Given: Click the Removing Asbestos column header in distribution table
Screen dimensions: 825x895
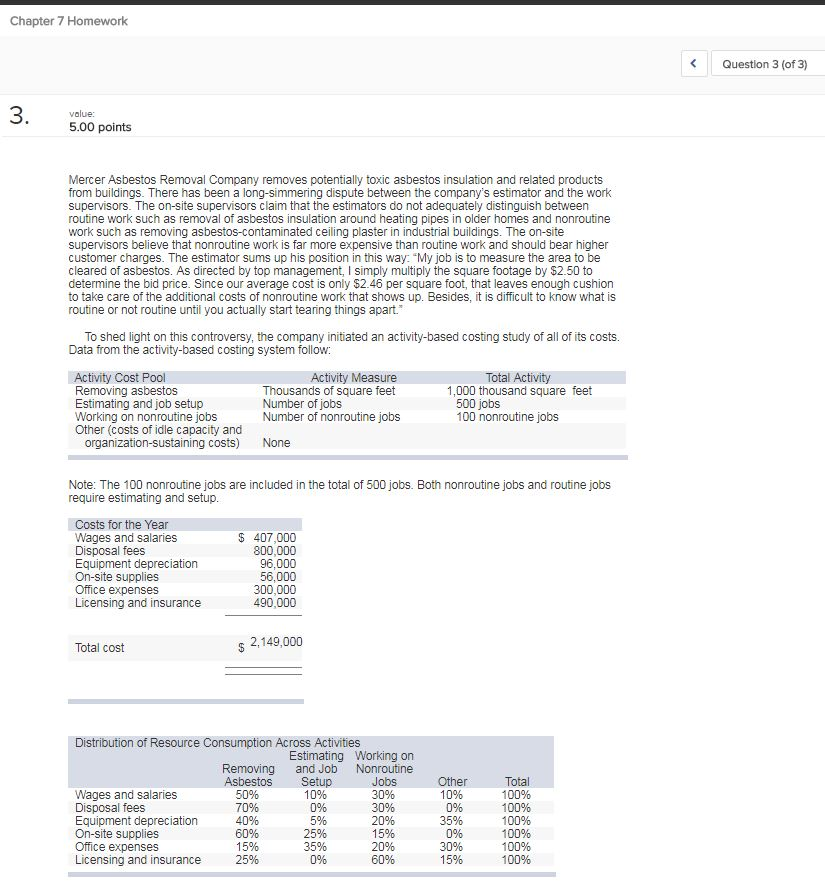Looking at the screenshot, I should click(x=248, y=775).
